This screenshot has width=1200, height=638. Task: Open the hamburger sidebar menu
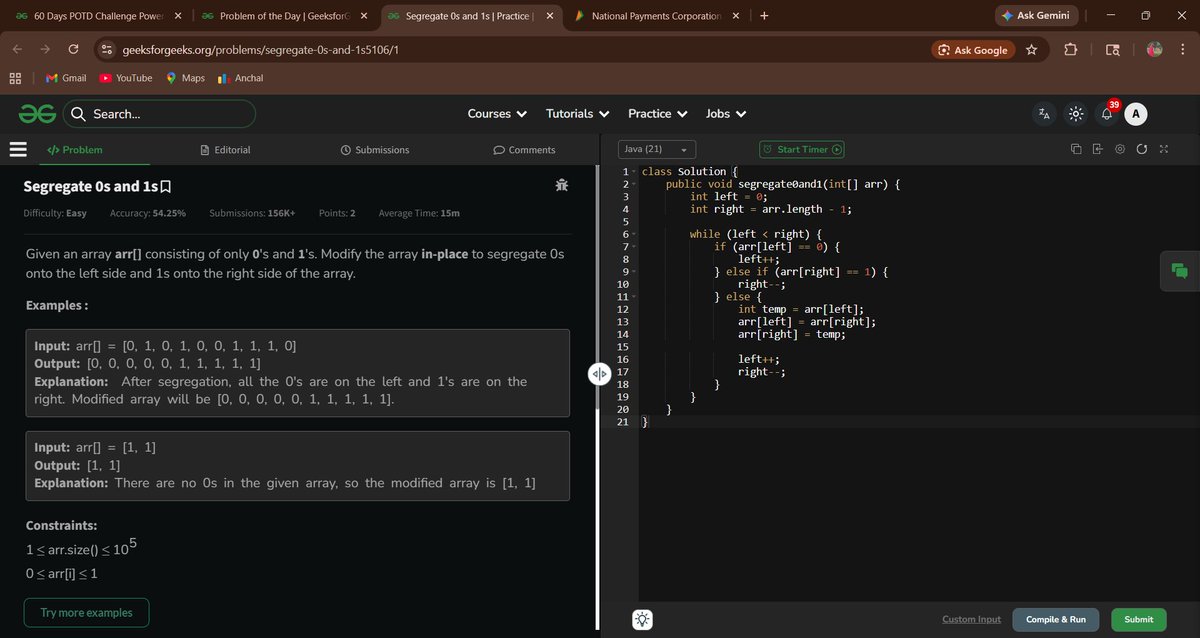pos(17,150)
